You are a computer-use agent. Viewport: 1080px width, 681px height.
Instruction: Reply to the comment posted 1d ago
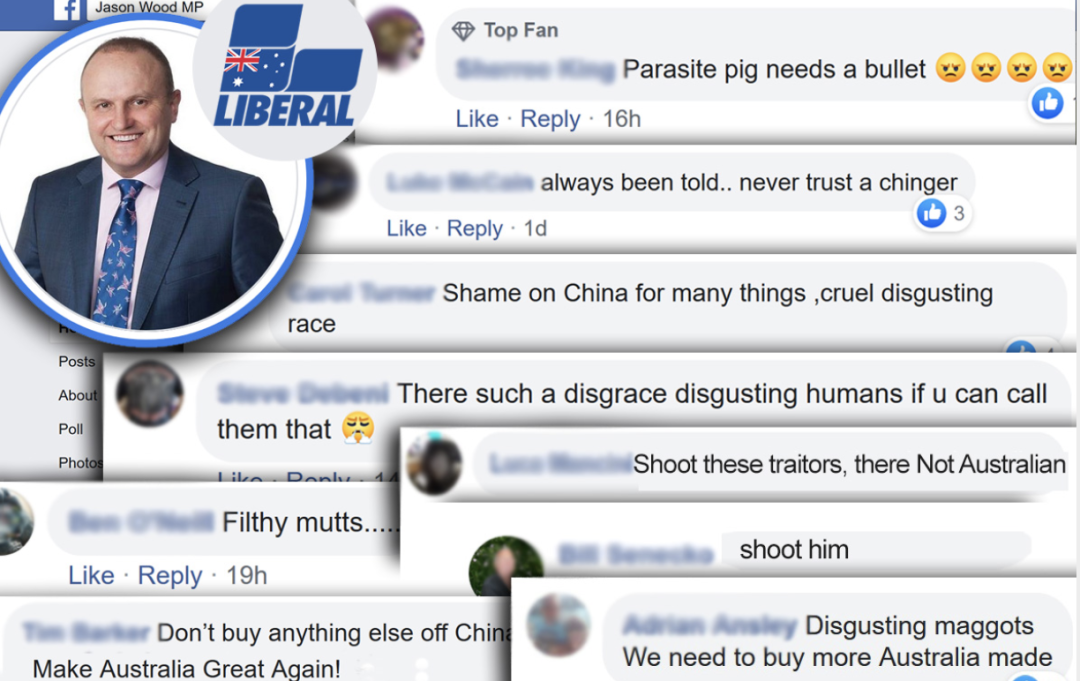(x=475, y=228)
